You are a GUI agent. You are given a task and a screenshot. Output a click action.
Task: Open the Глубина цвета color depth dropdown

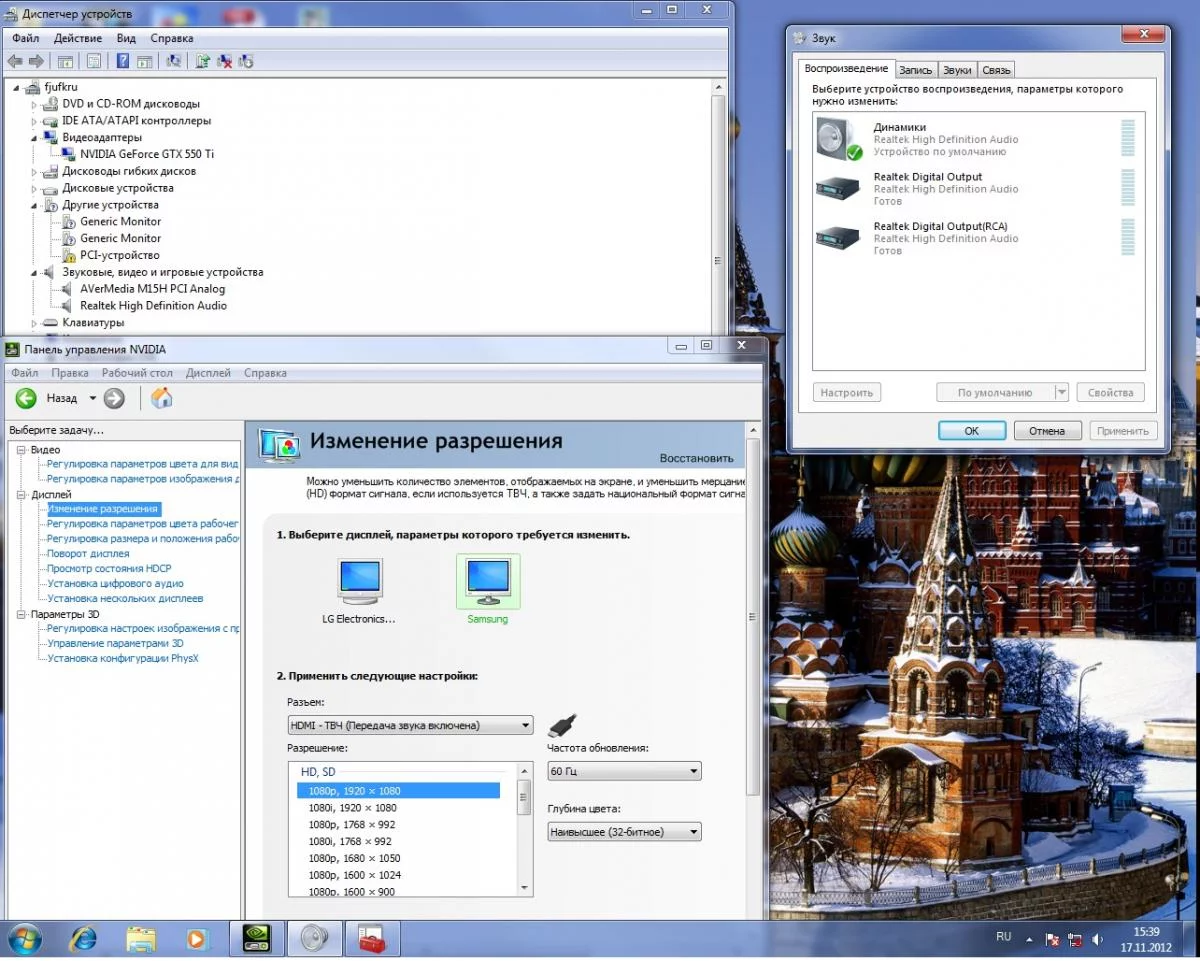[624, 831]
